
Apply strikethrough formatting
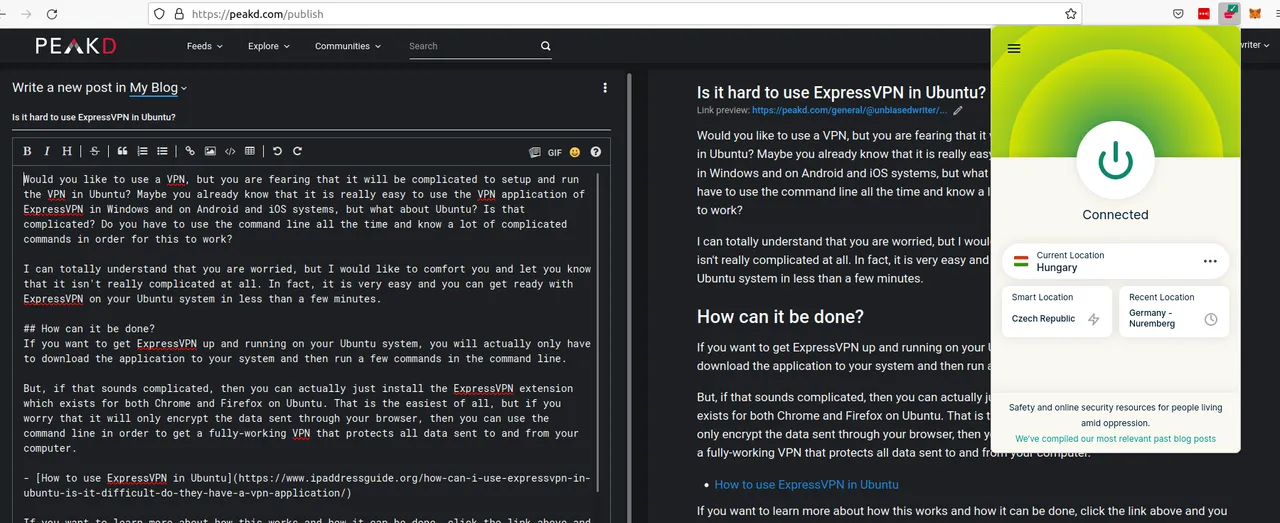(x=95, y=152)
